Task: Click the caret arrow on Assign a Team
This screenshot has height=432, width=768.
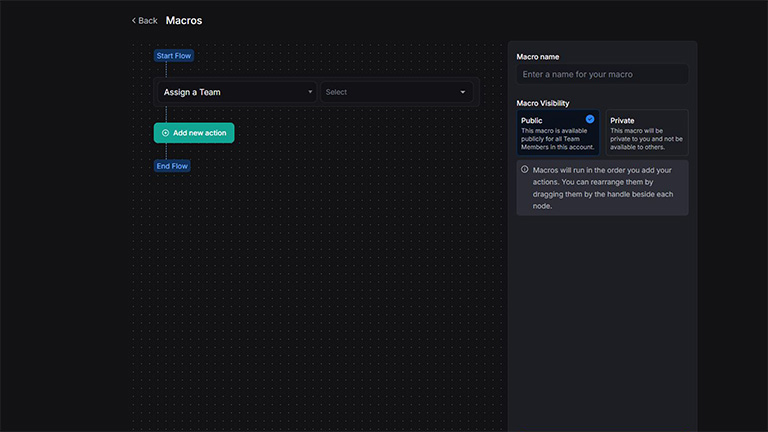Action: click(310, 92)
